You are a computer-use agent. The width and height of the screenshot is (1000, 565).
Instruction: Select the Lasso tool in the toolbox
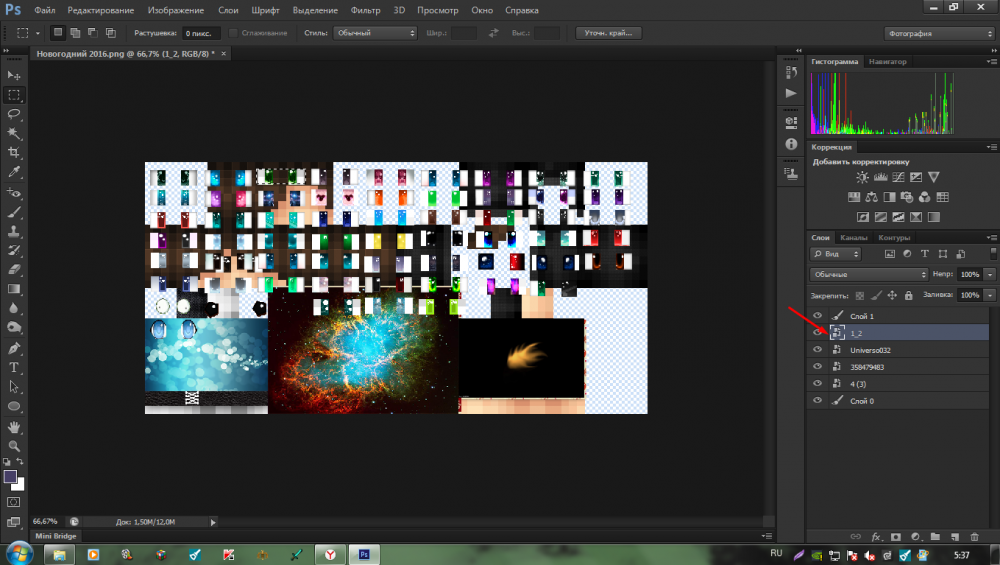(x=14, y=114)
